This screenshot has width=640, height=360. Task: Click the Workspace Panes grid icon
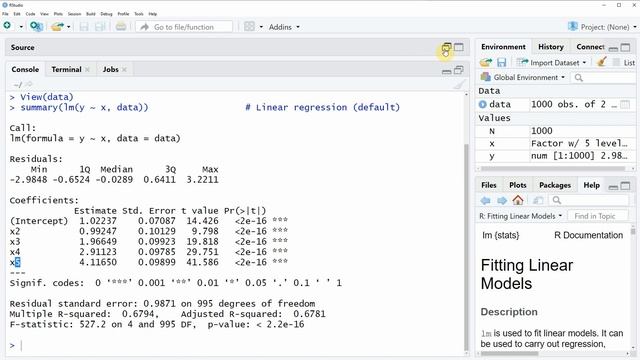pyautogui.click(x=249, y=27)
